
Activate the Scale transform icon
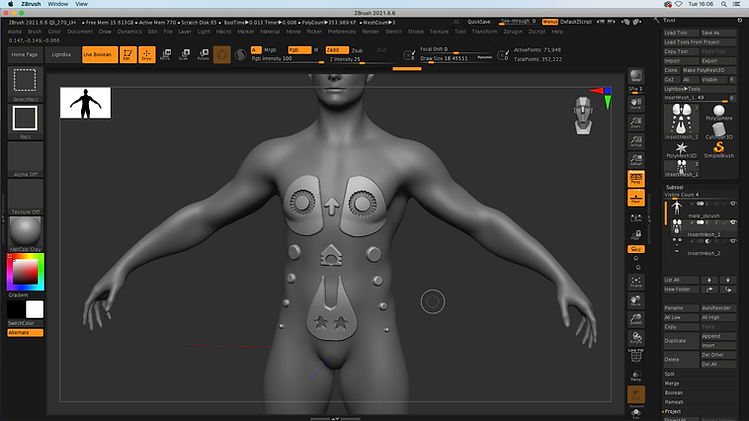pyautogui.click(x=184, y=54)
